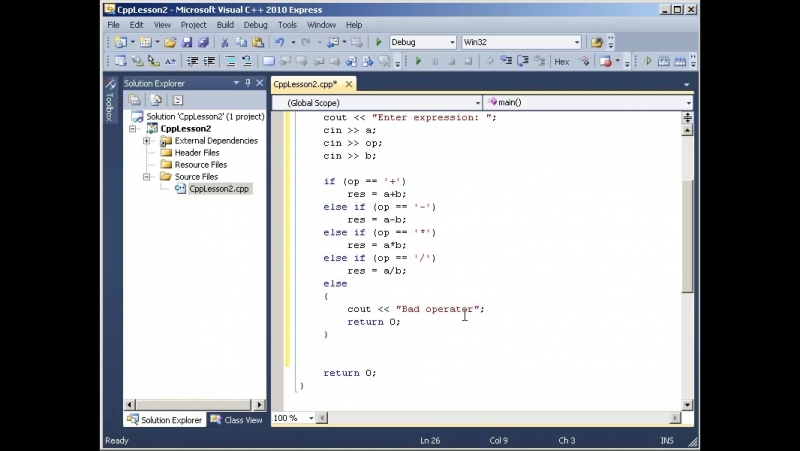Open the Window menu
Viewport: 800px width, 451px height.
[321, 24]
